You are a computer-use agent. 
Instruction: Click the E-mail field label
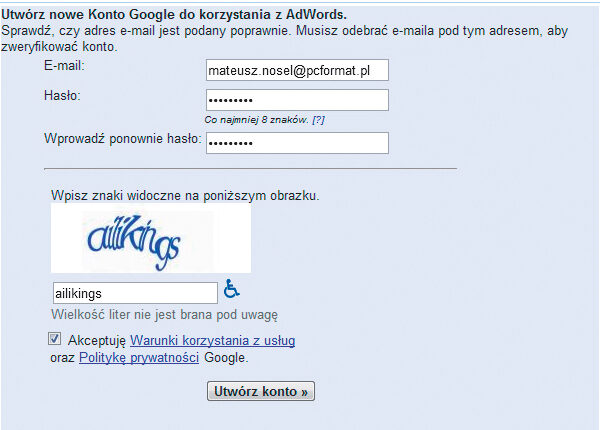point(64,66)
